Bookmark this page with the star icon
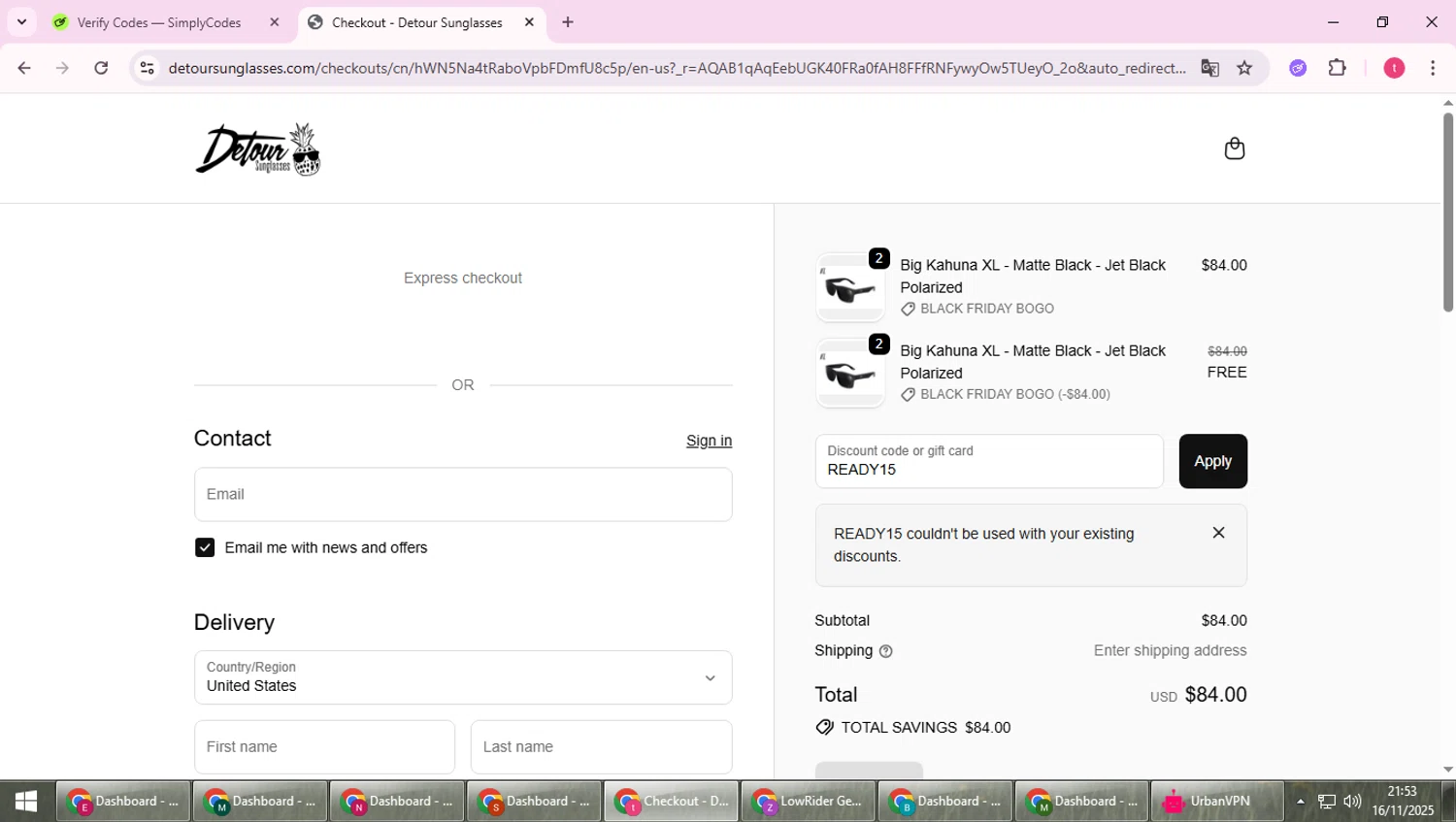The height and width of the screenshot is (822, 1456). click(x=1244, y=68)
